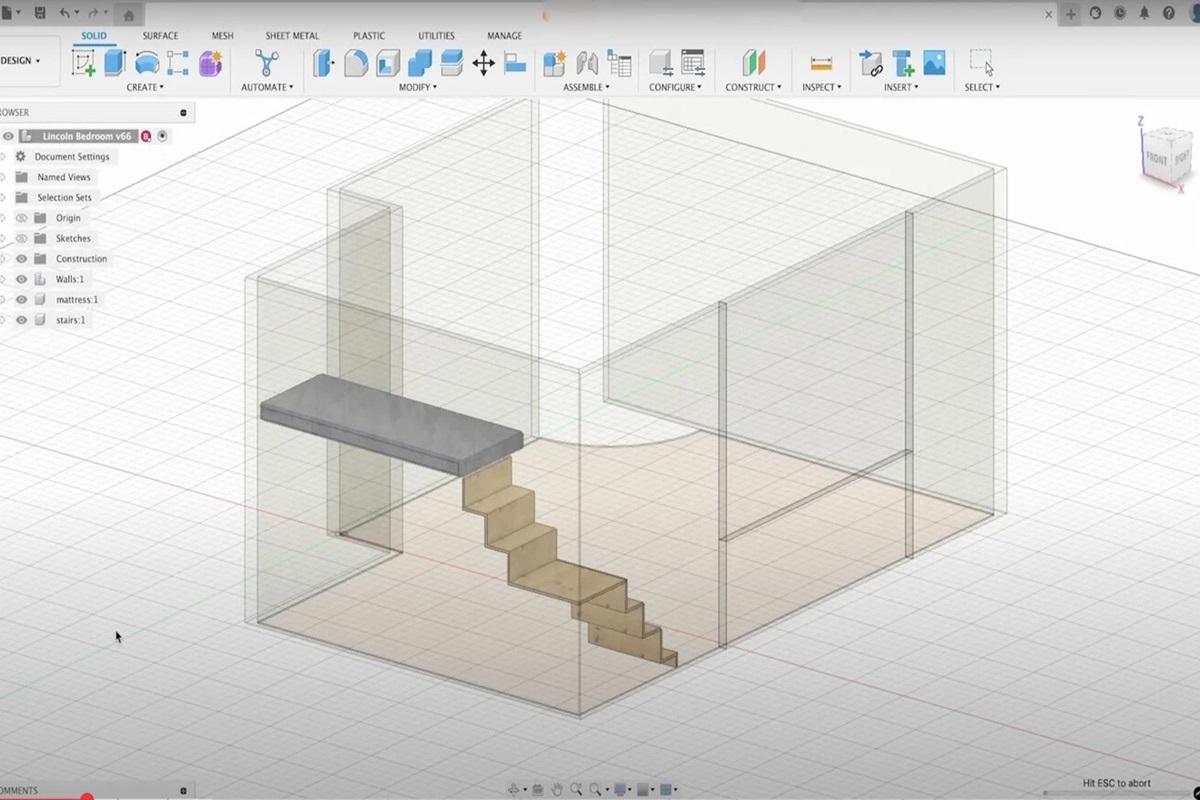This screenshot has height=800, width=1200.
Task: Click the New Component icon
Action: pyautogui.click(x=554, y=64)
